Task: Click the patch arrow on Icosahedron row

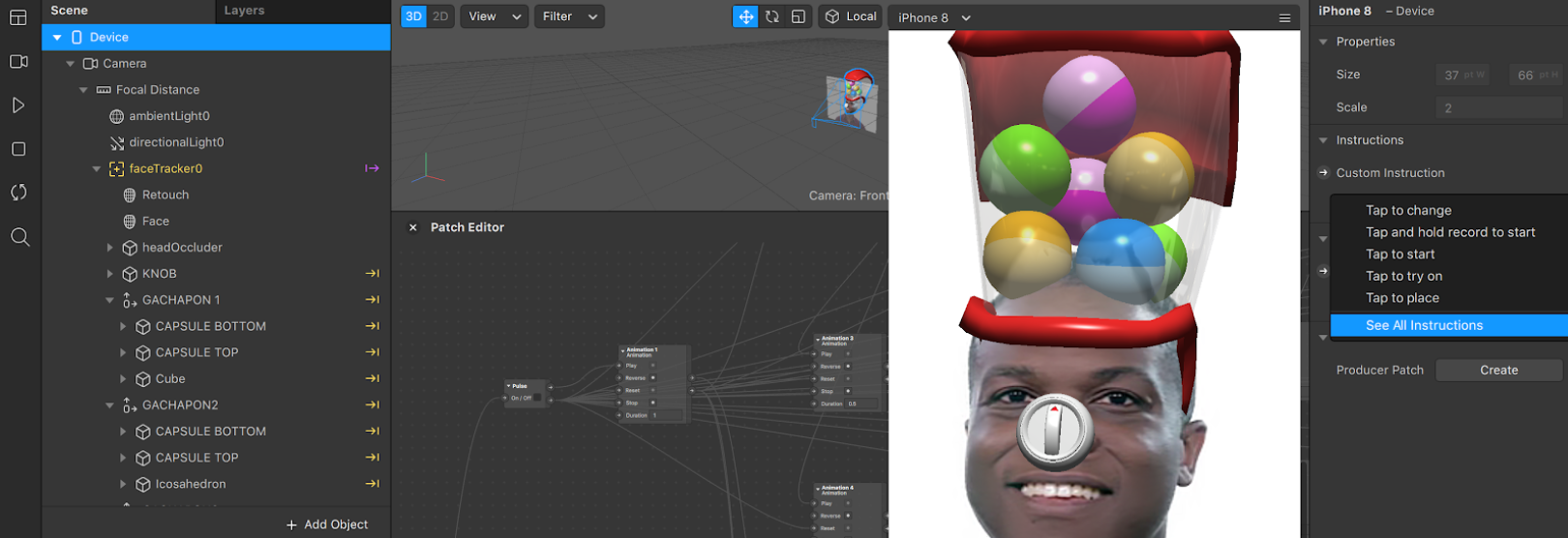Action: tap(372, 484)
